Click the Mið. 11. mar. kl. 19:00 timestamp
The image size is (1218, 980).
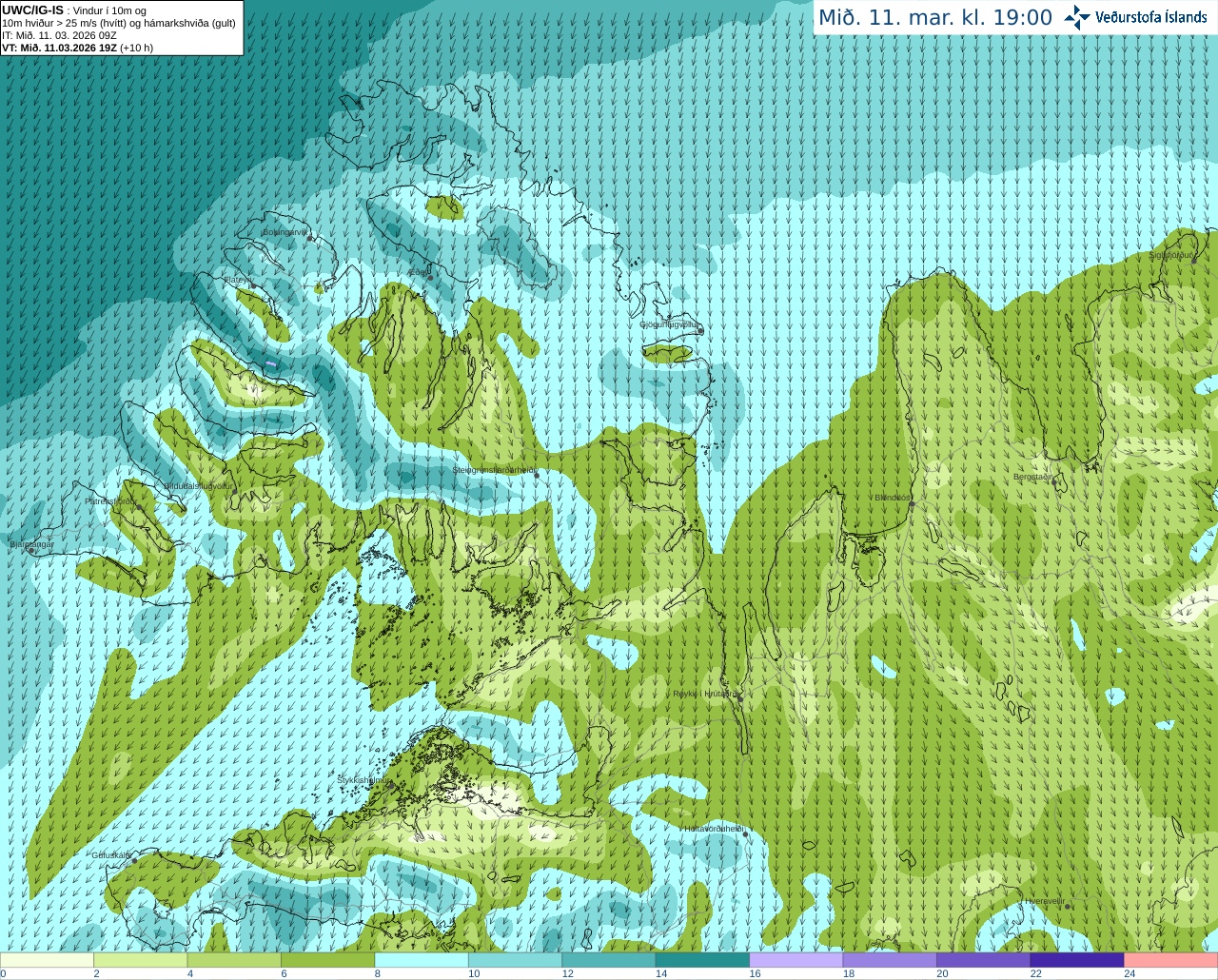coord(935,17)
